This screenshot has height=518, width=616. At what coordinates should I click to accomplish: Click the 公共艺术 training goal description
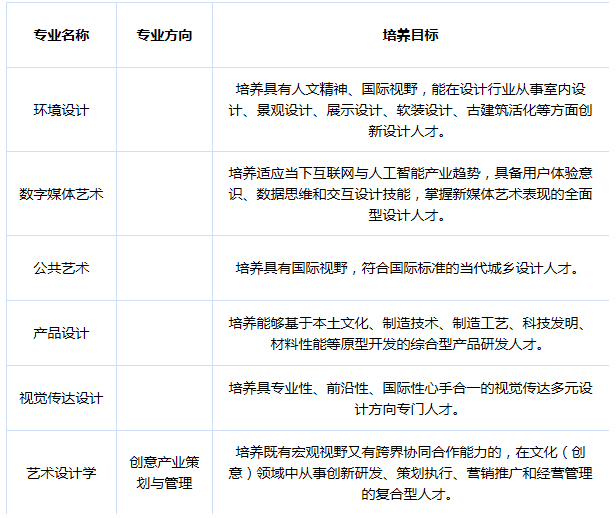(410, 268)
